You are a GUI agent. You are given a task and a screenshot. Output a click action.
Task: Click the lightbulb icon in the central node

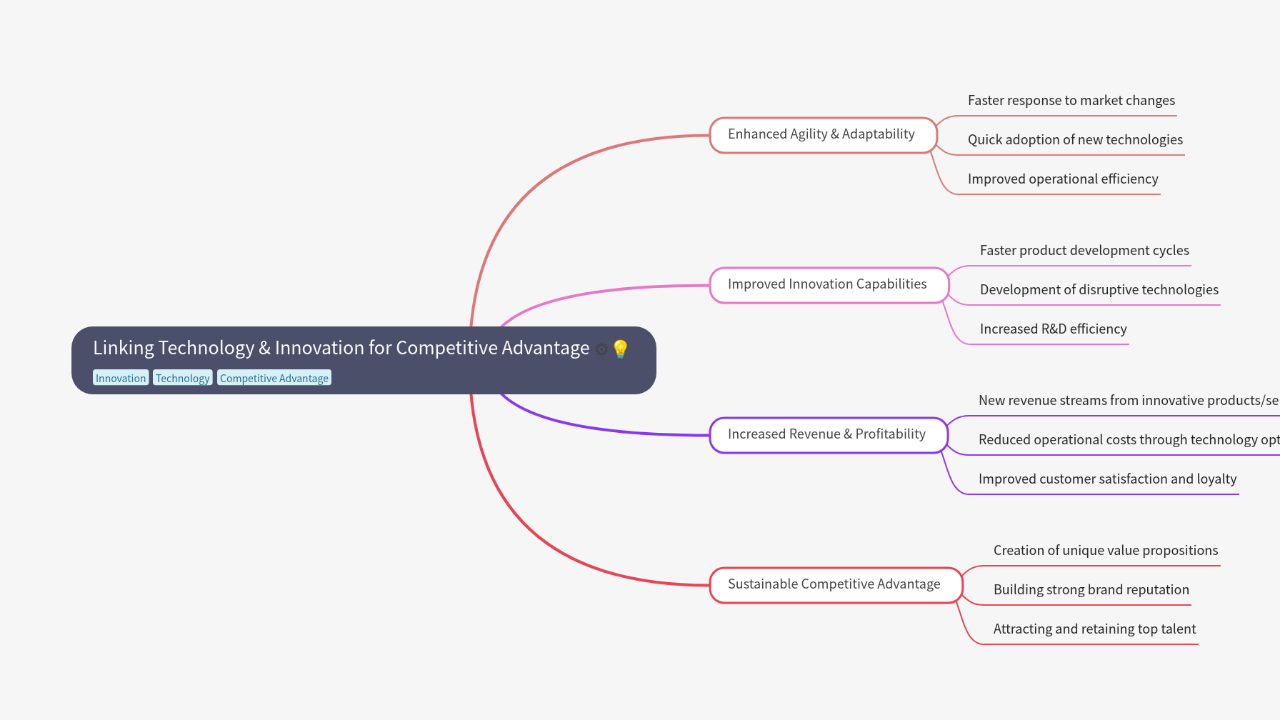tap(620, 349)
